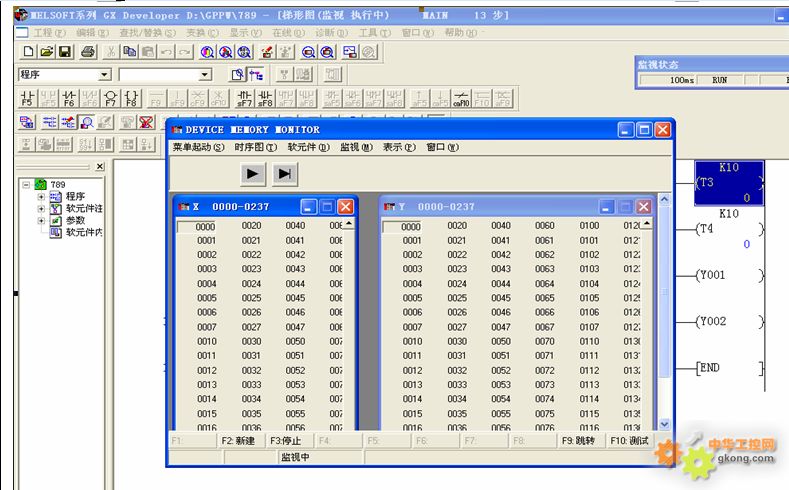The height and width of the screenshot is (490, 789).
Task: Print using the printer toolbar icon
Action: pos(88,52)
